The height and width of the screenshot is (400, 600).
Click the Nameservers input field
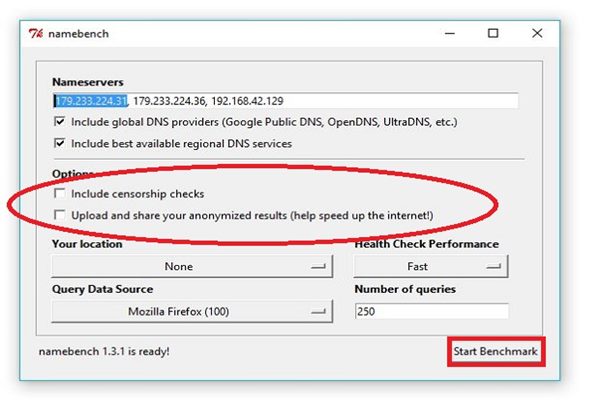click(285, 101)
